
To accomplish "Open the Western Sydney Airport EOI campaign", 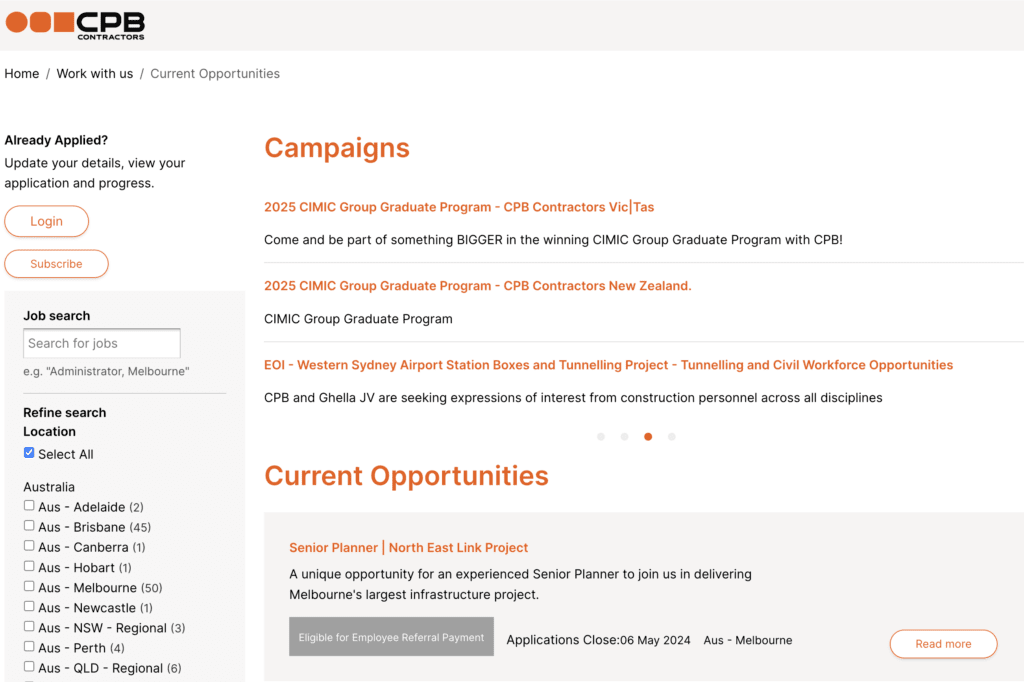I will (x=608, y=365).
